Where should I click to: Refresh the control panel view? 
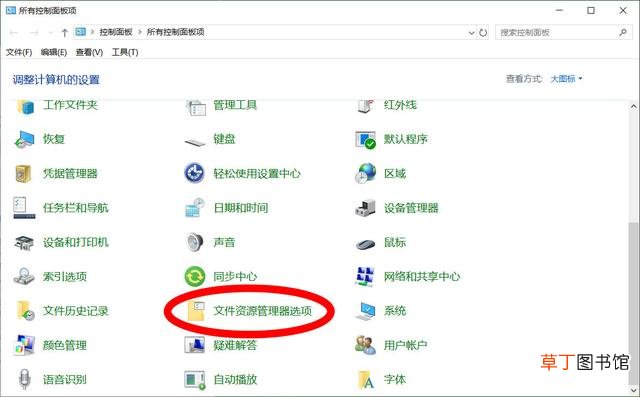[x=483, y=33]
